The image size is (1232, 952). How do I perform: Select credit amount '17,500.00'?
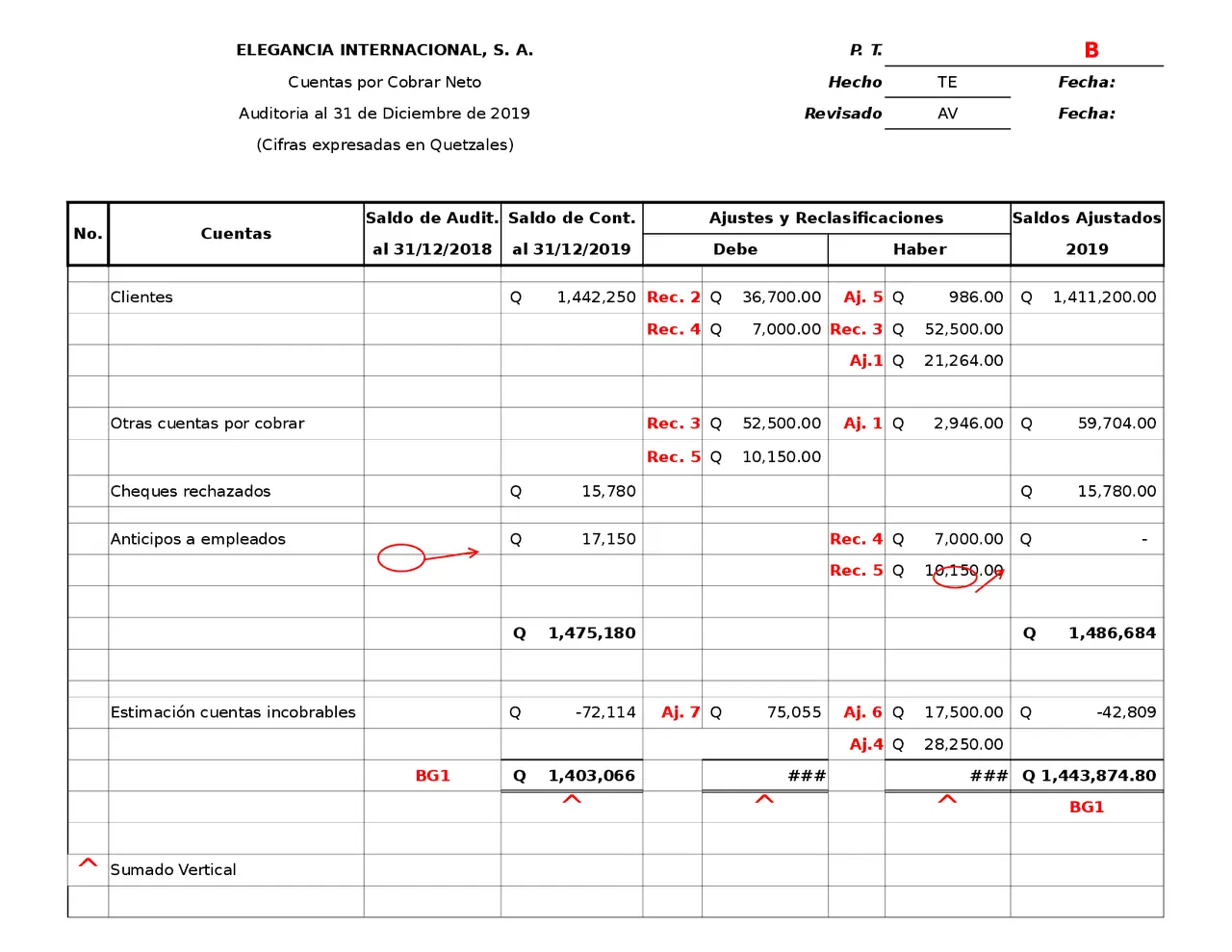963,712
